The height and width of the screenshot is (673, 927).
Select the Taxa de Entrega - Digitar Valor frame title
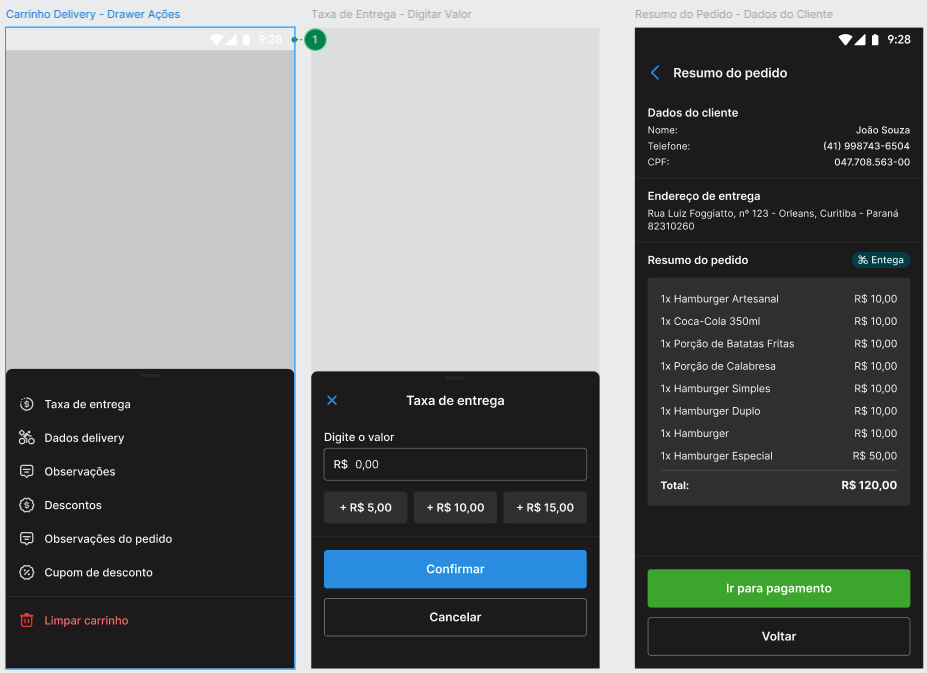point(391,14)
